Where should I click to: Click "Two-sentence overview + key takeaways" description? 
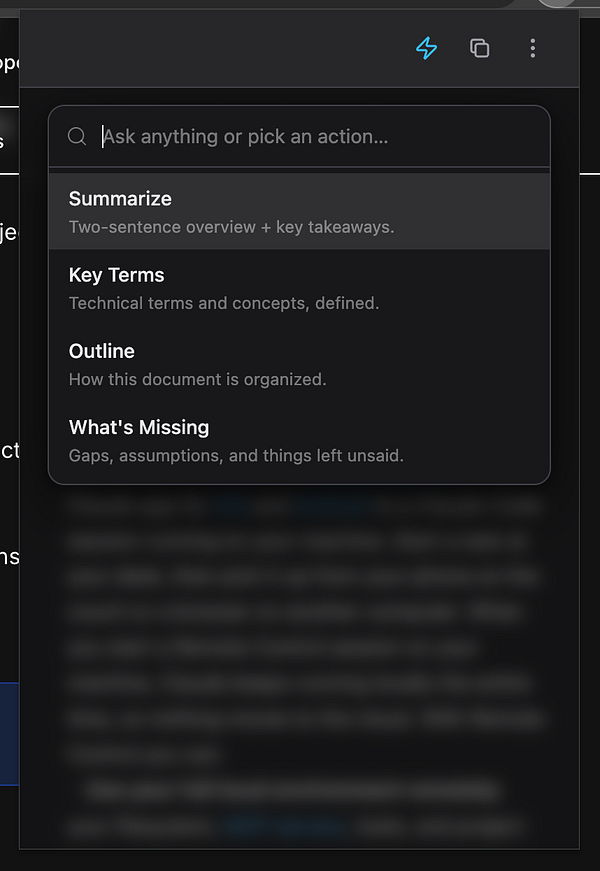(x=231, y=227)
